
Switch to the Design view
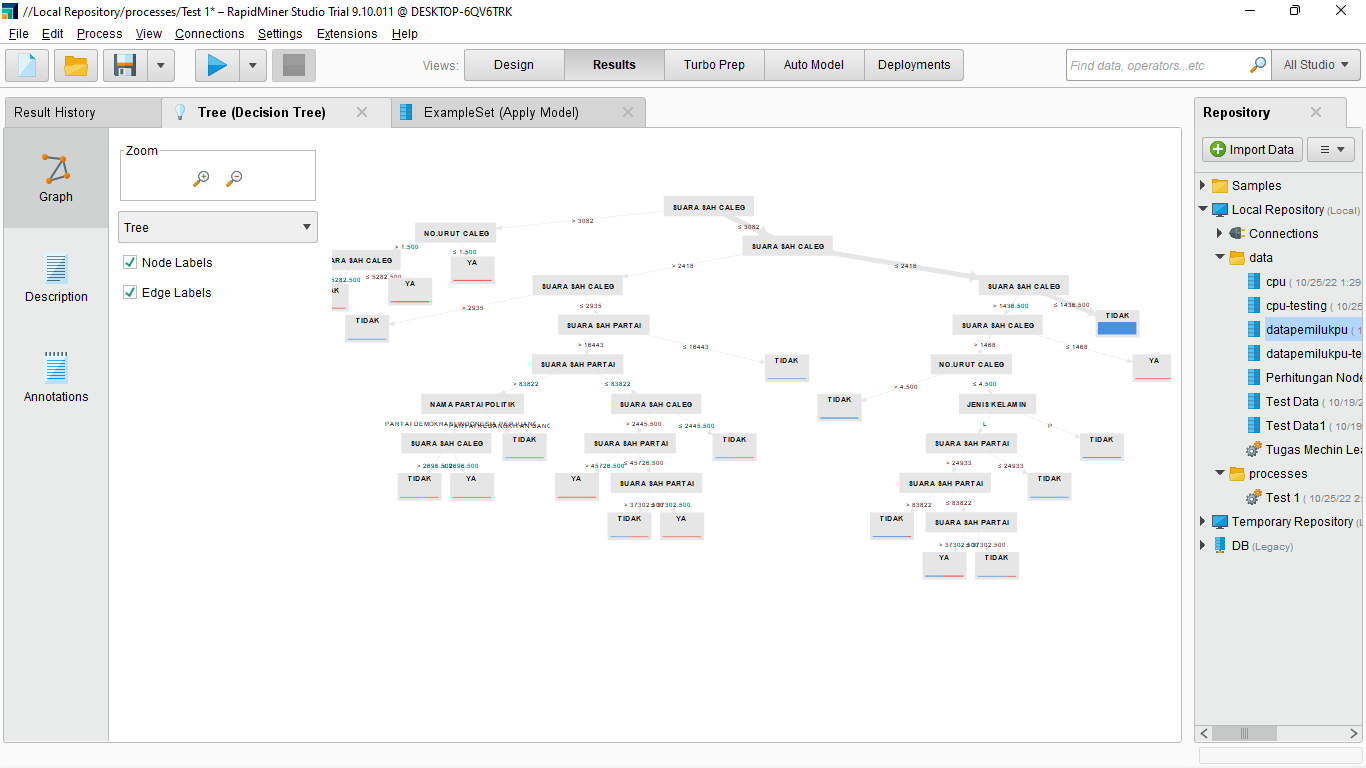pos(513,64)
